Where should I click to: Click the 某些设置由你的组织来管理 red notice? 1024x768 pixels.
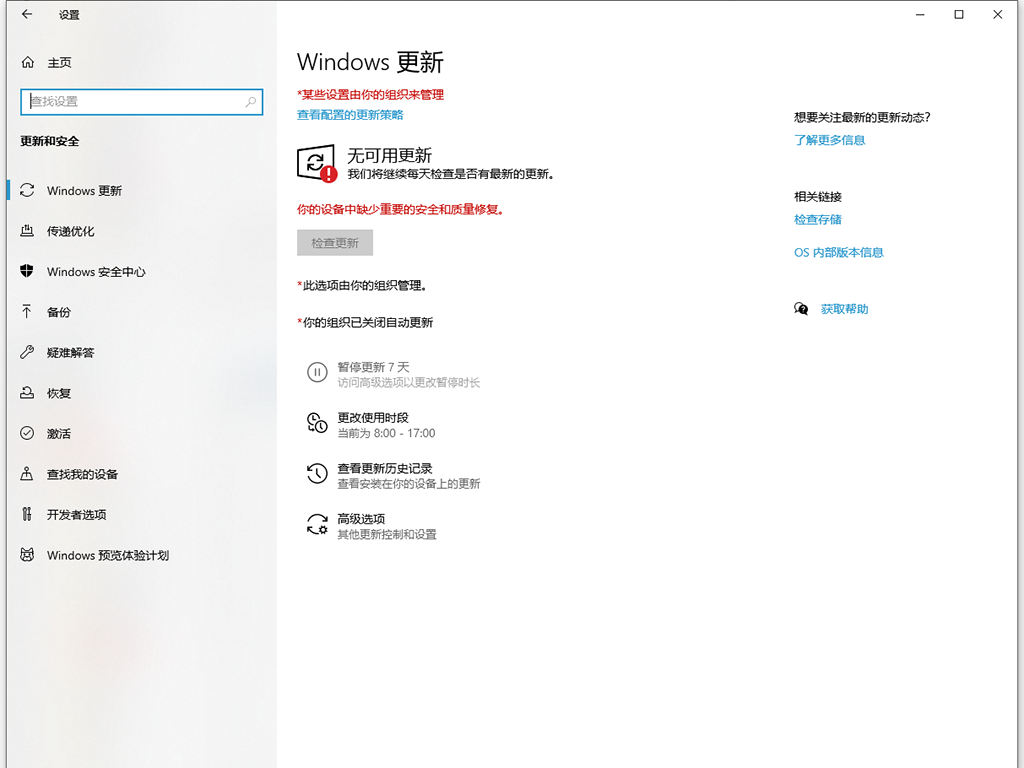(x=370, y=95)
